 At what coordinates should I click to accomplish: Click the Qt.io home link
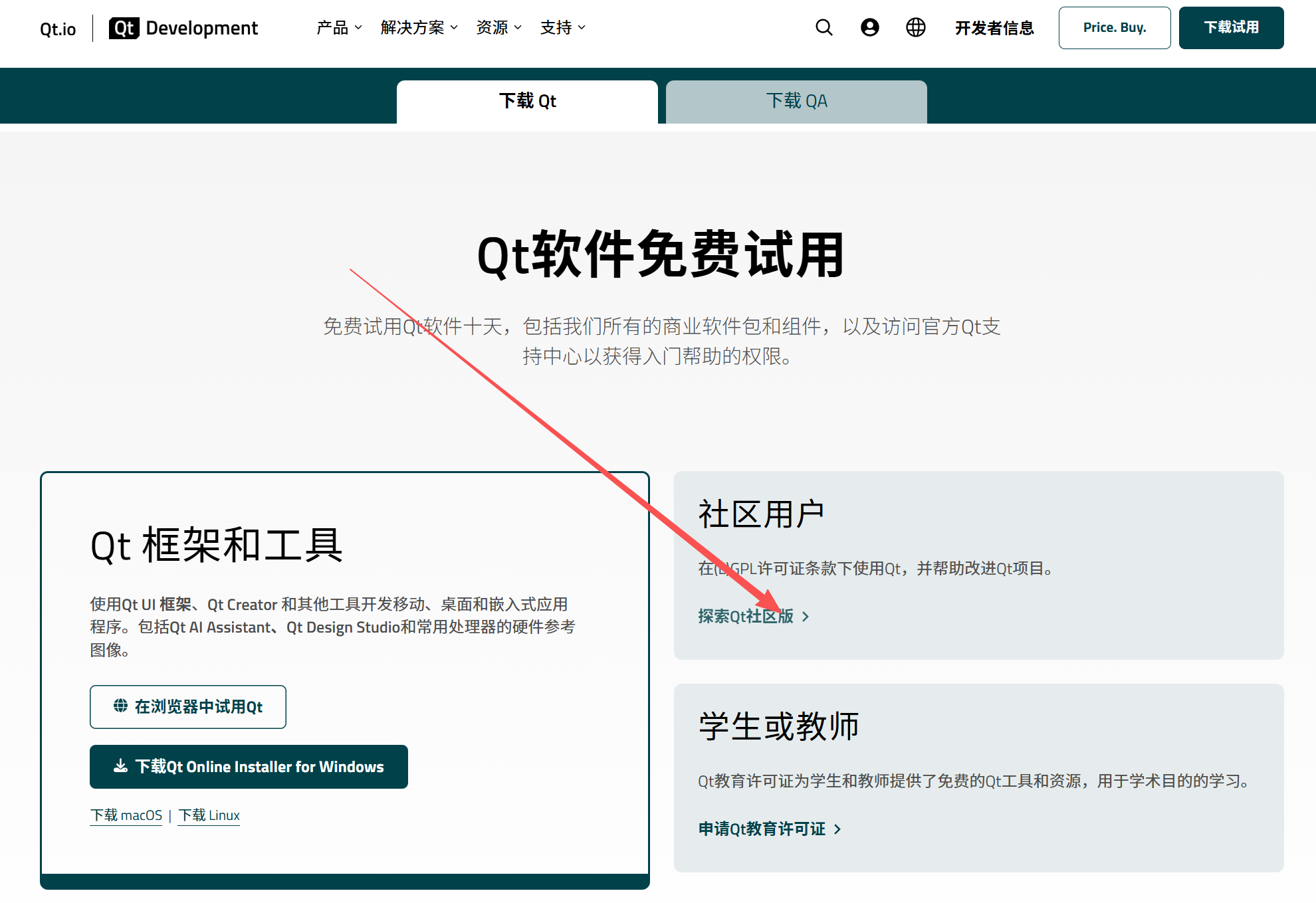(56, 28)
